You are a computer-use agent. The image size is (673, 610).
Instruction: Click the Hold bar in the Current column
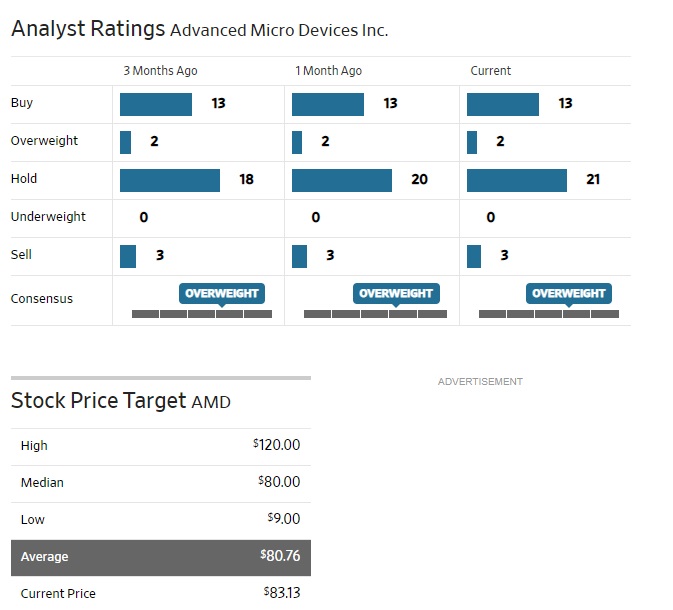point(516,180)
